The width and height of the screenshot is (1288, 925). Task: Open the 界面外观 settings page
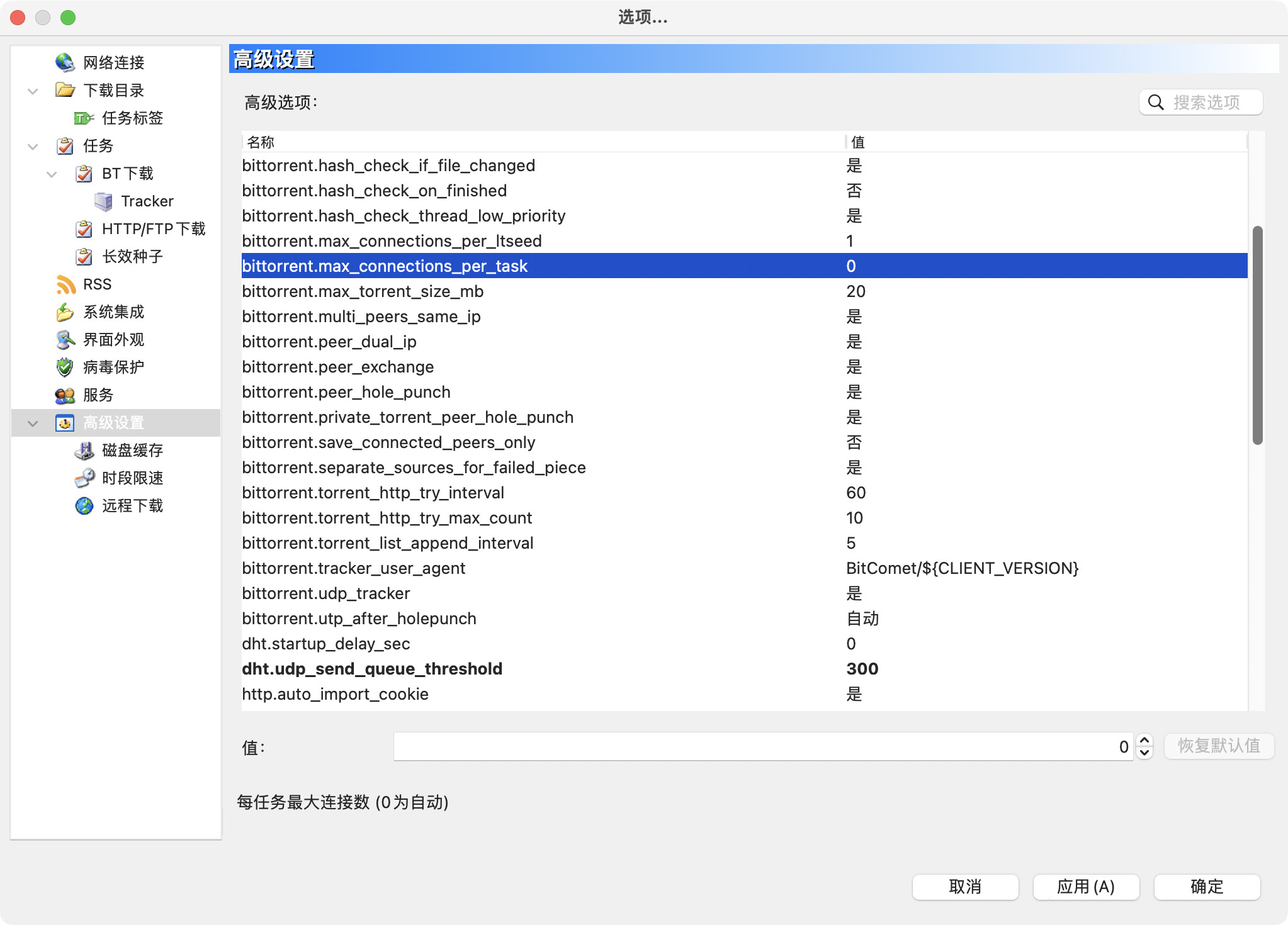click(113, 340)
